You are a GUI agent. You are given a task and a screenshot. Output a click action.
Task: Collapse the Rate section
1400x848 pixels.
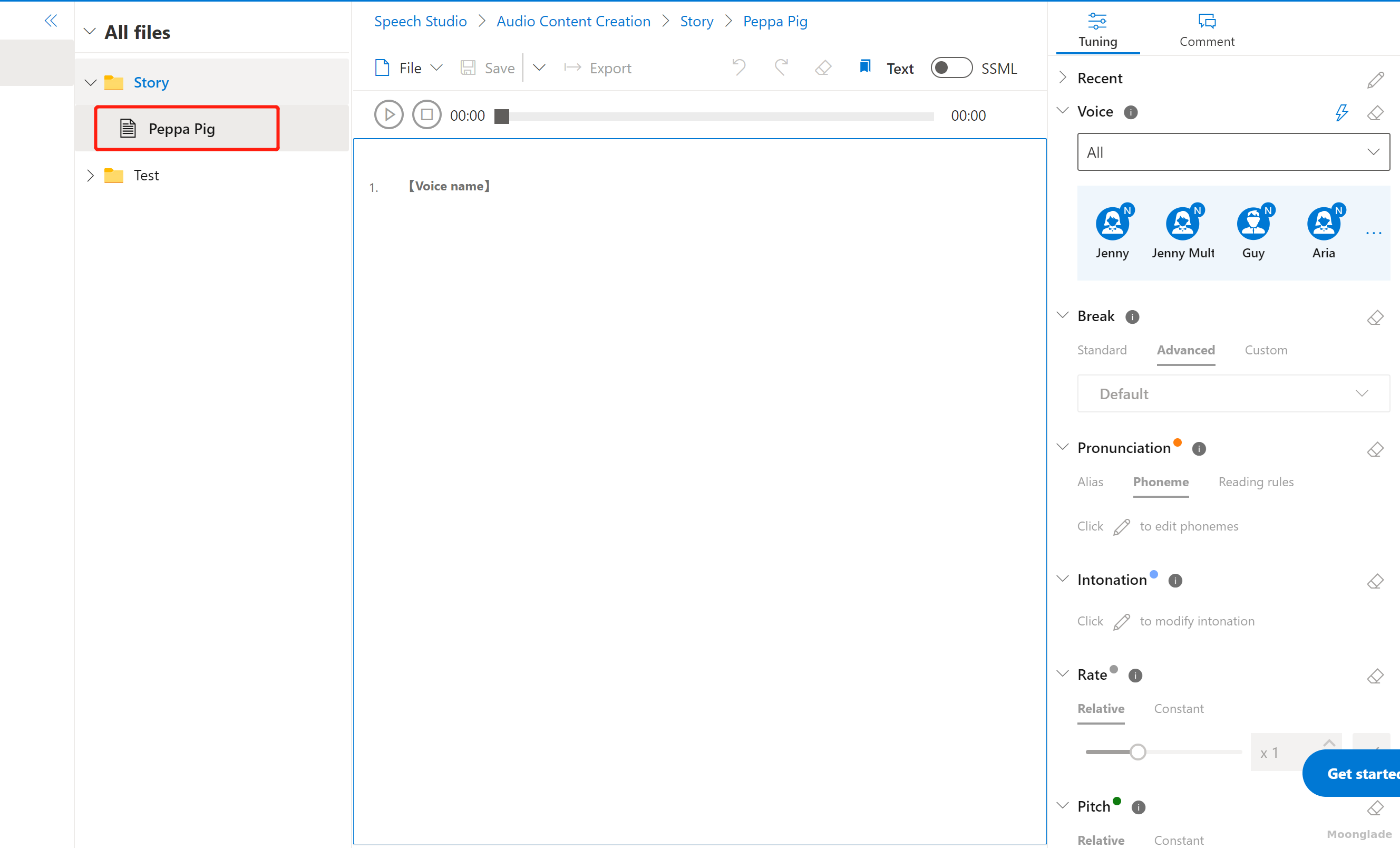(1063, 674)
